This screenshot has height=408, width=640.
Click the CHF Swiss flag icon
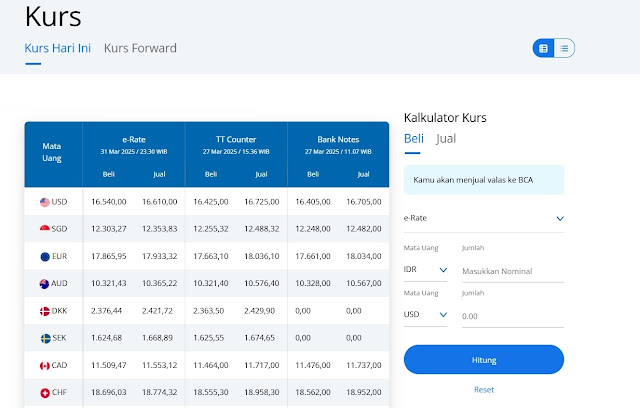click(45, 393)
